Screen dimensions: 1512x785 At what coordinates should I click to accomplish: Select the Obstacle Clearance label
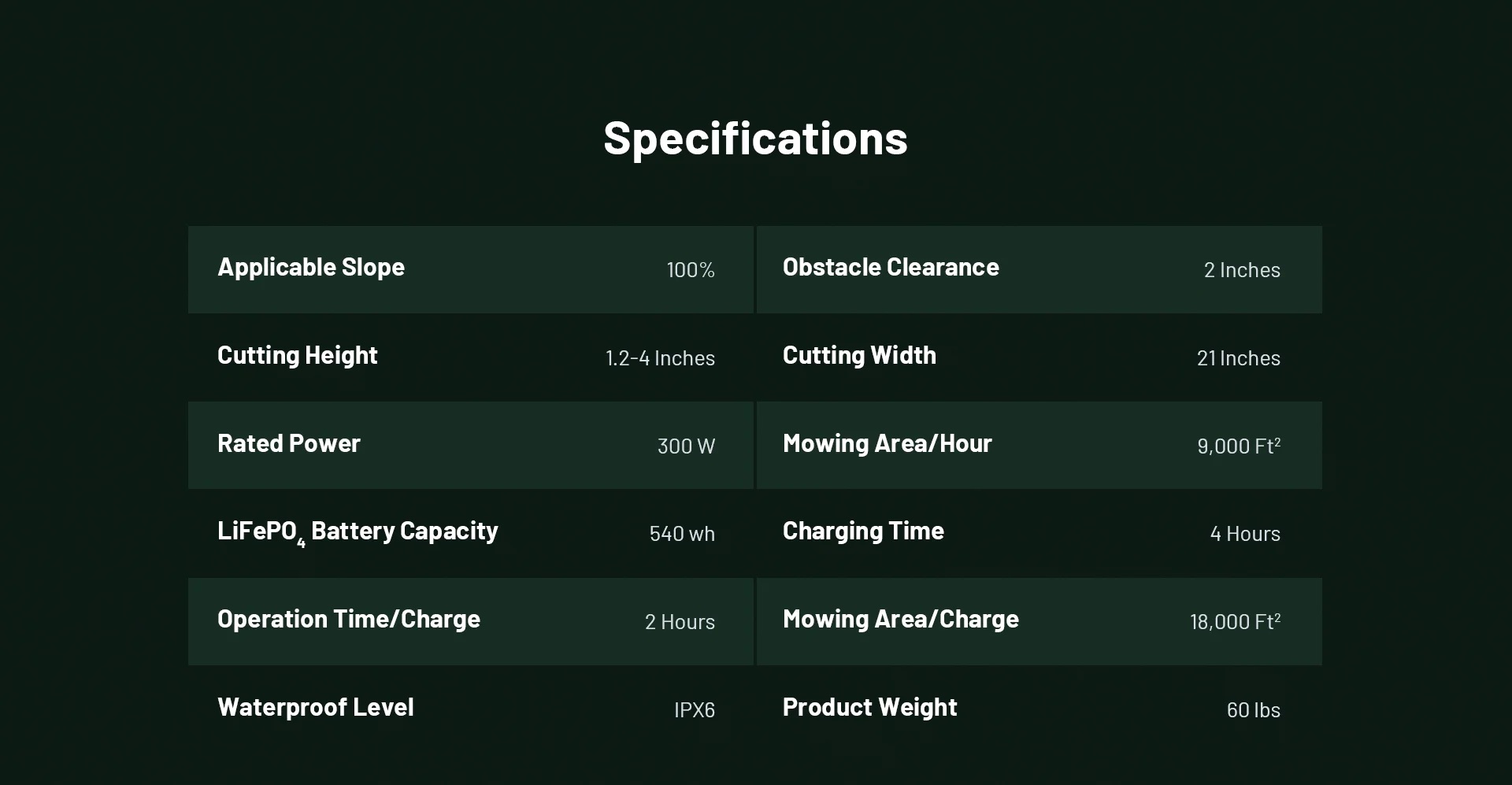[x=891, y=267]
